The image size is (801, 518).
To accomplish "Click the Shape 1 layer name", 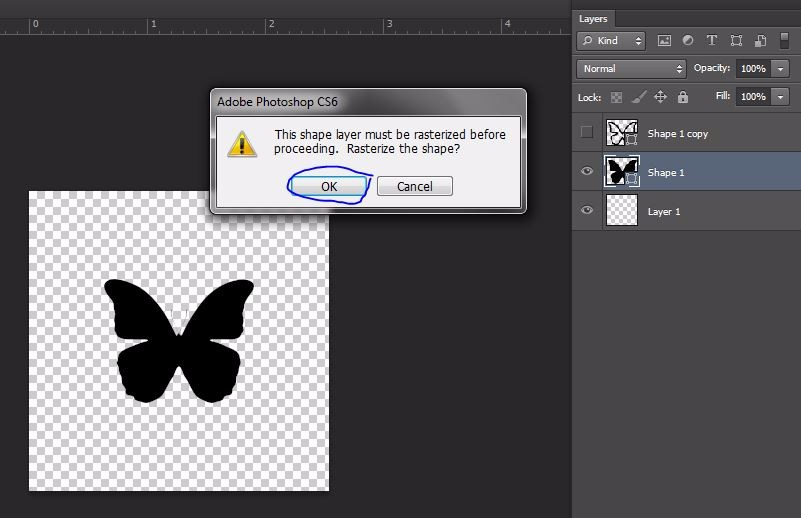I will click(x=666, y=173).
